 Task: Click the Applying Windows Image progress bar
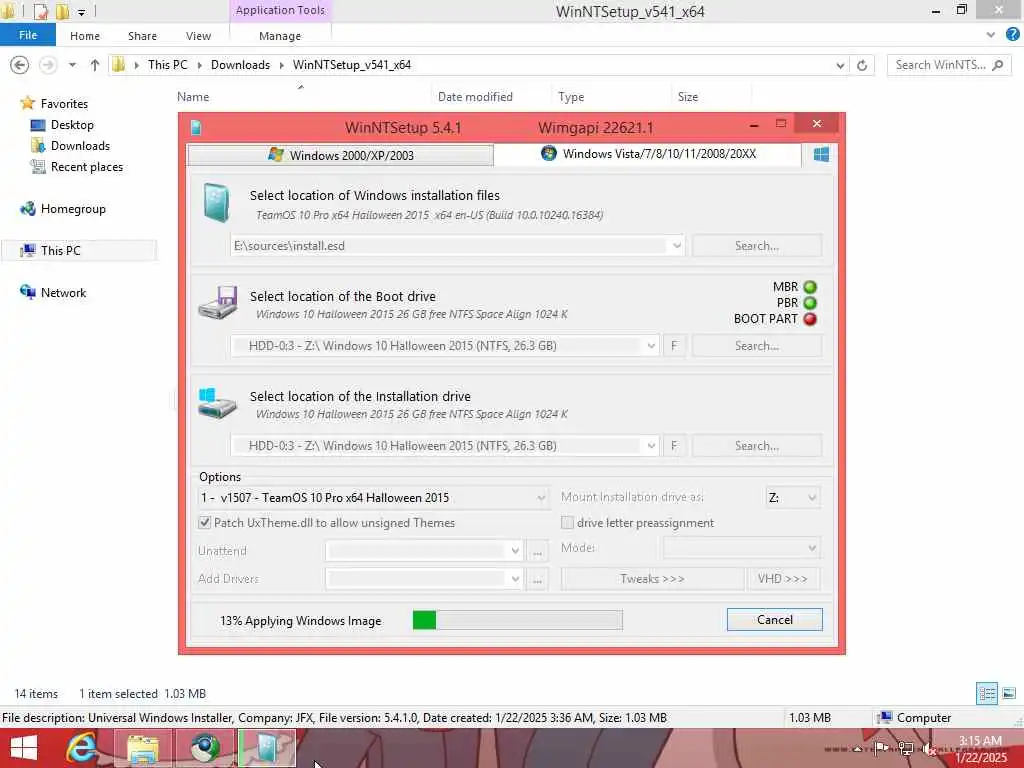[x=517, y=620]
